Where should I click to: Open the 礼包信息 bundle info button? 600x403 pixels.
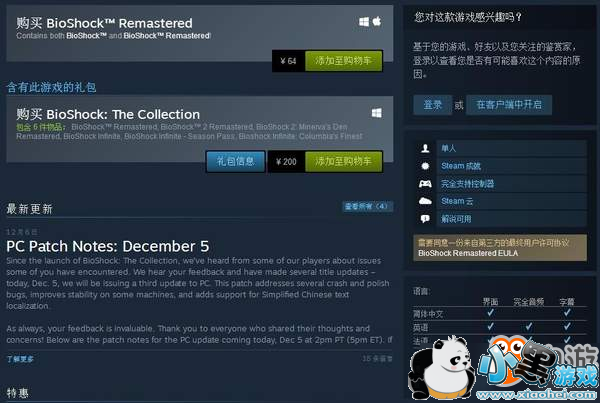coord(236,162)
